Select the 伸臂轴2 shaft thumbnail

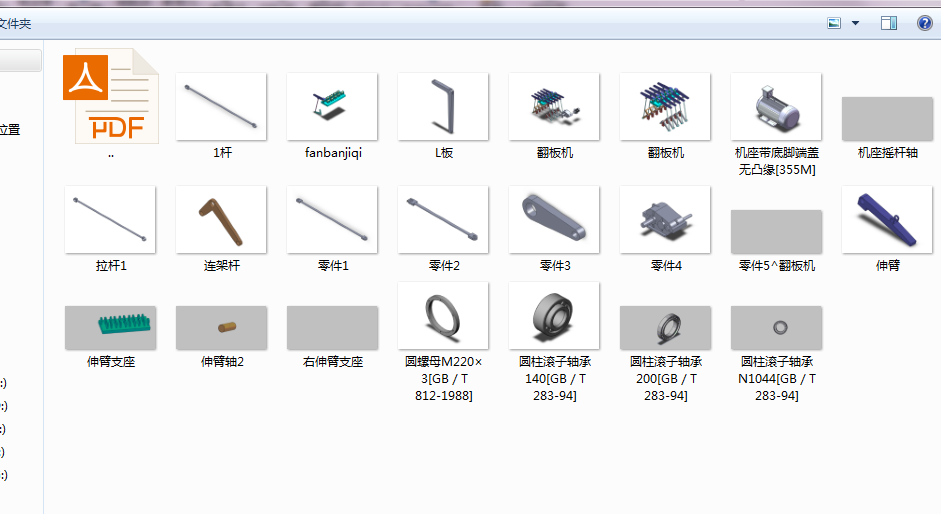(x=221, y=328)
